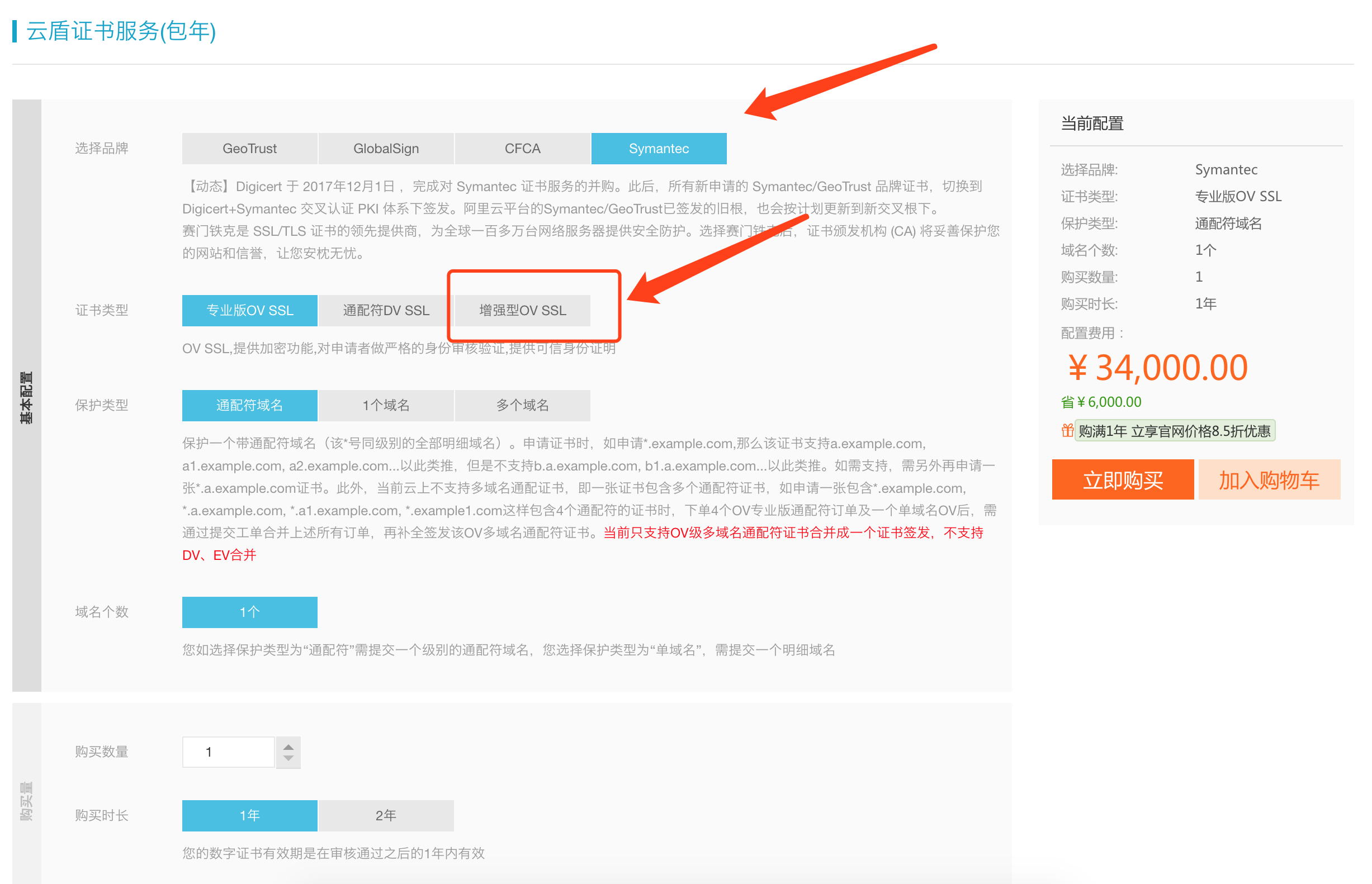Click 立即购买 buy now button
The height and width of the screenshot is (884, 1372).
tap(1122, 480)
